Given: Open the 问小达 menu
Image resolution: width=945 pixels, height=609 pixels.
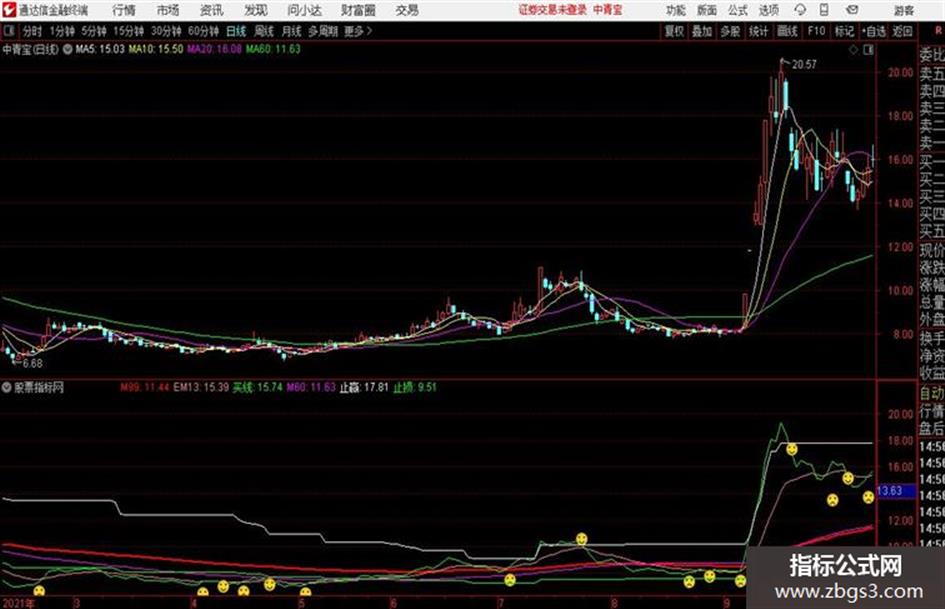Looking at the screenshot, I should tap(304, 10).
